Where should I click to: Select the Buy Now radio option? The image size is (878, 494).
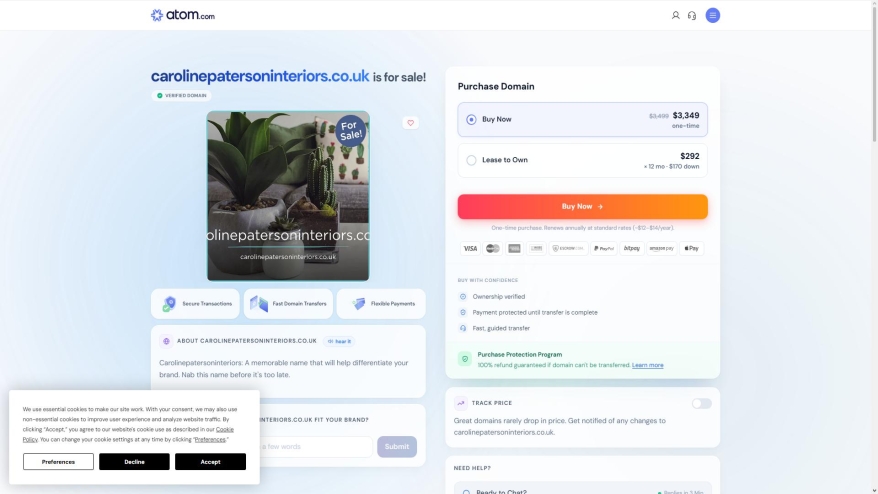point(471,119)
